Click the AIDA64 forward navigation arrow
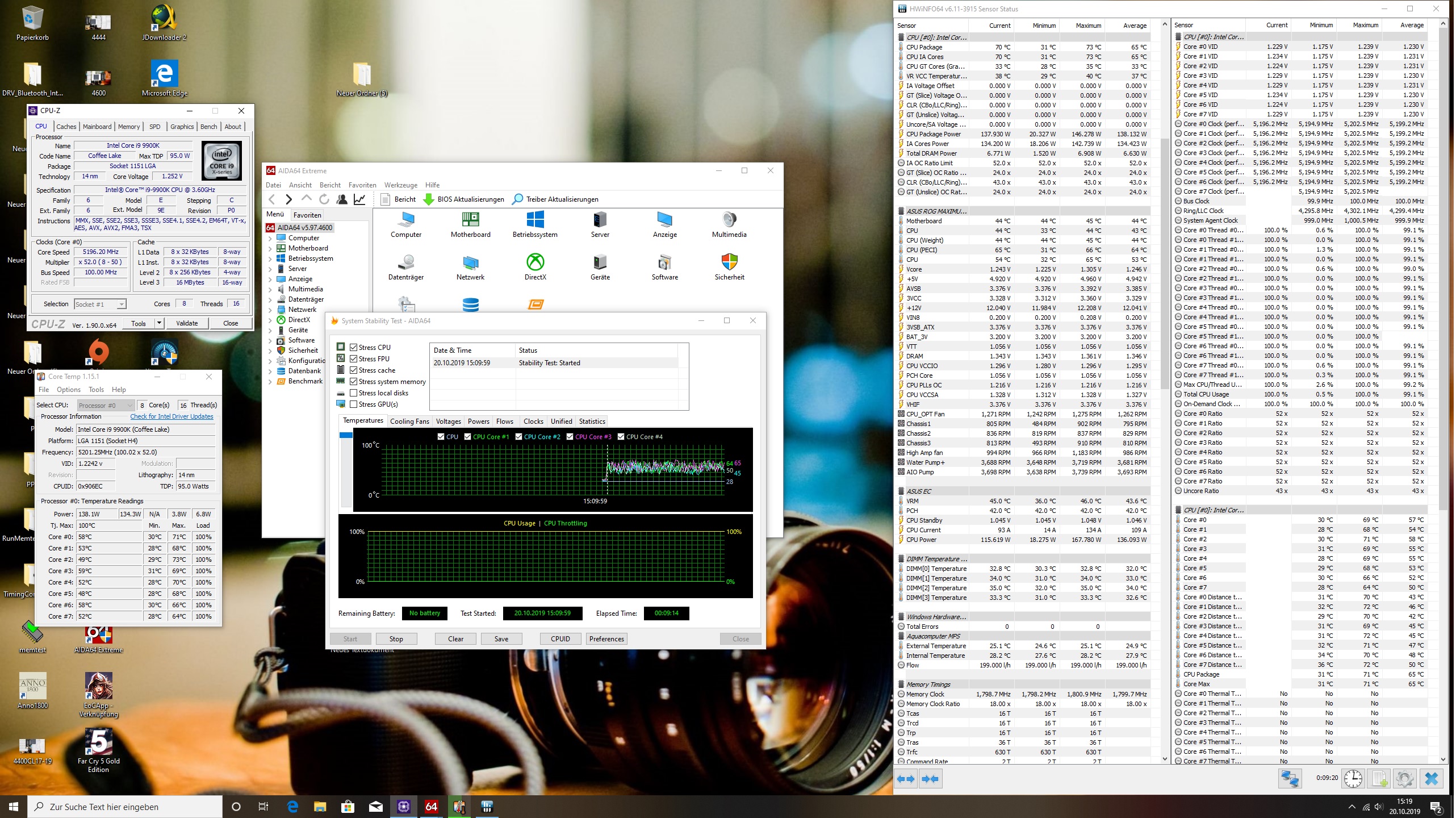 pyautogui.click(x=288, y=199)
